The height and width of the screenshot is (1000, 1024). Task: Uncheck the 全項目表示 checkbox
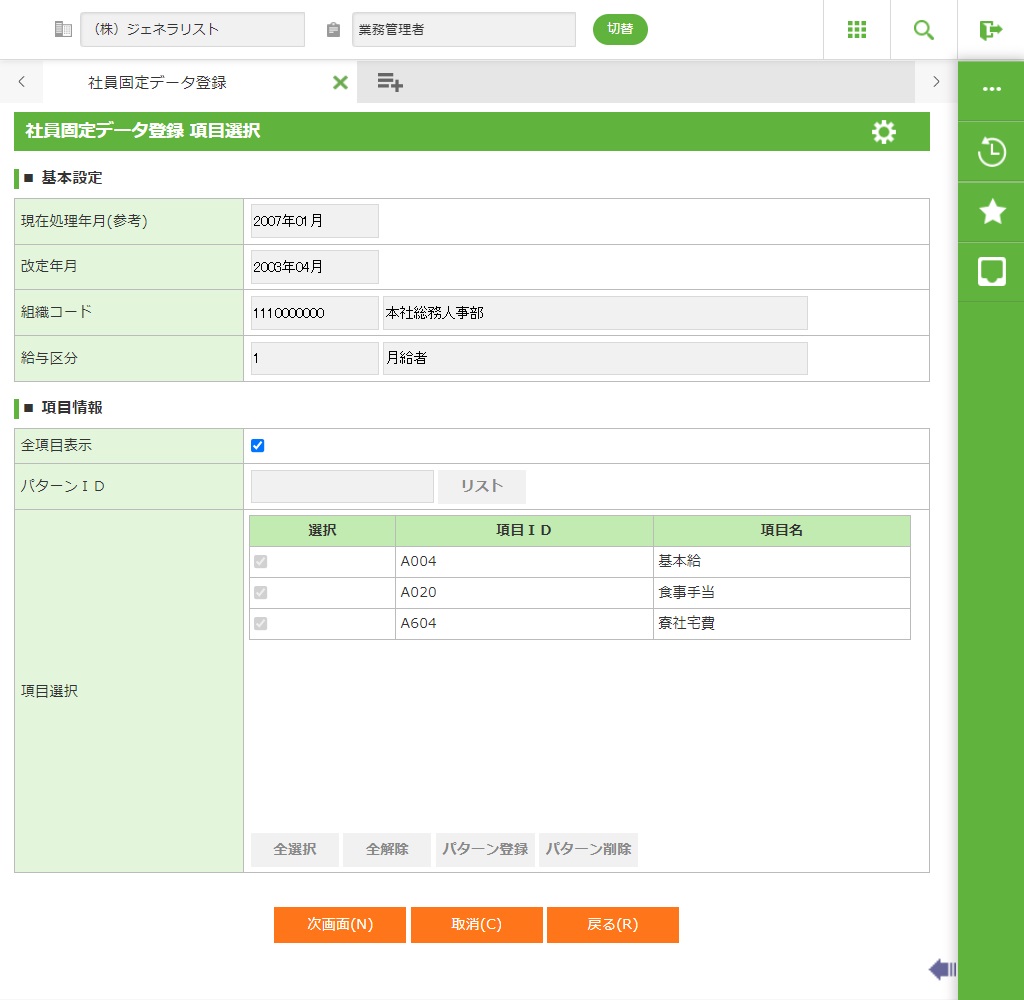tap(258, 446)
